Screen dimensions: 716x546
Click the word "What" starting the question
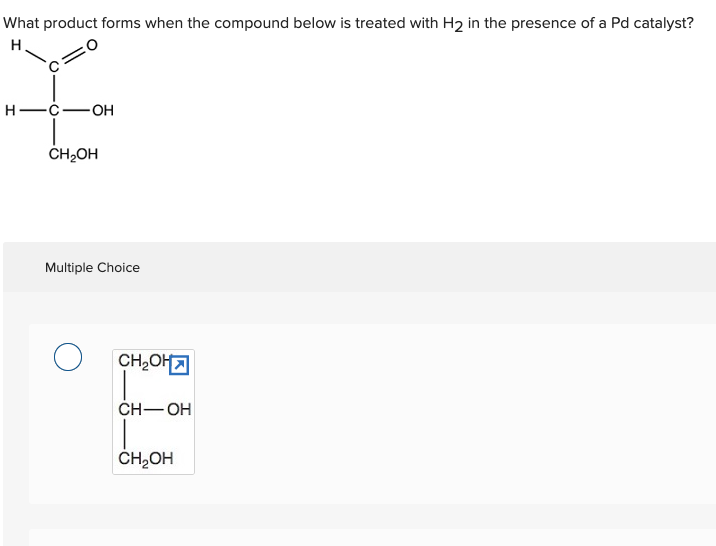point(21,23)
